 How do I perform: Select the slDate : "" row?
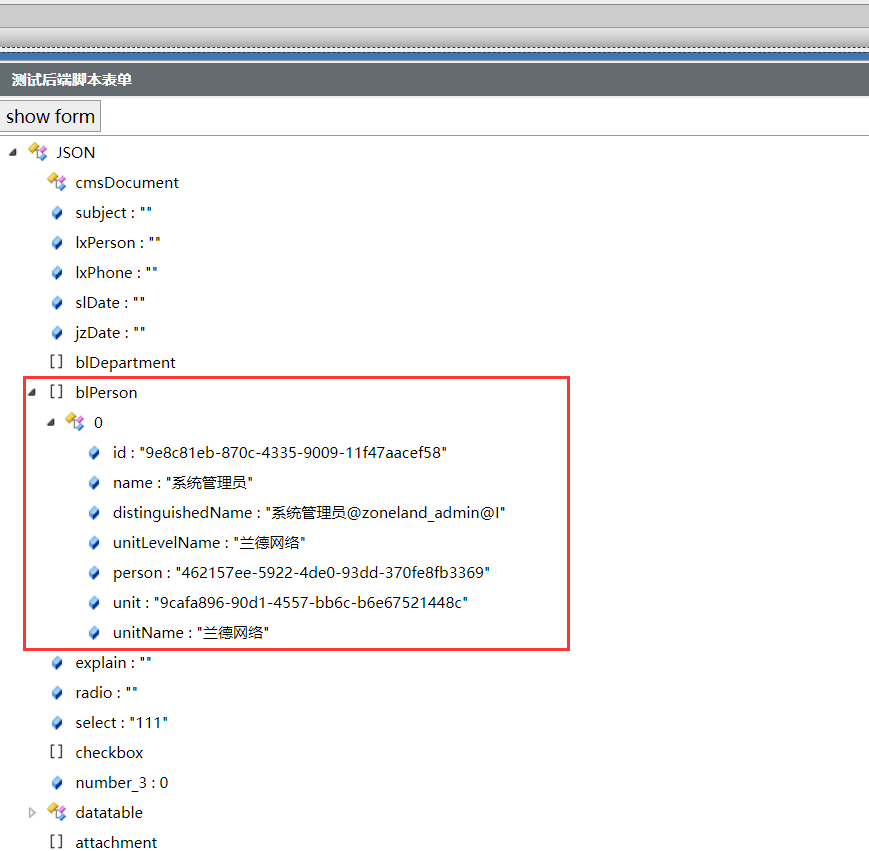110,303
